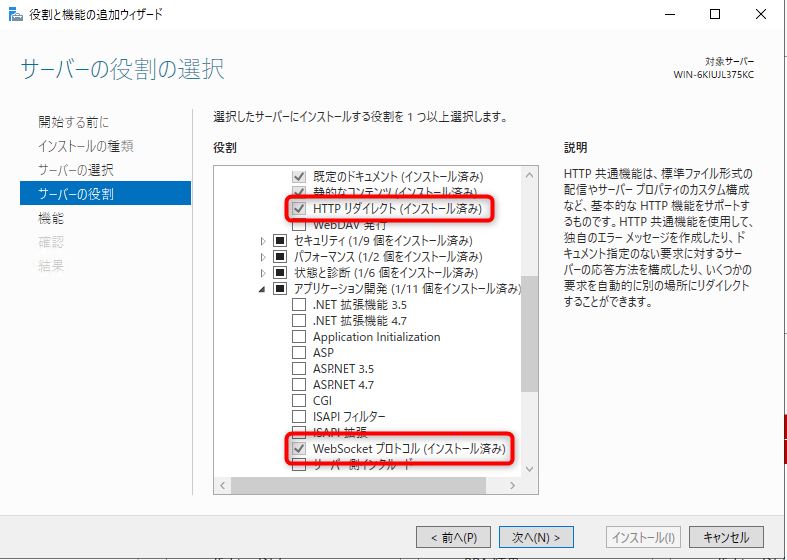Click the 次へ(N) button
The width and height of the screenshot is (787, 560).
click(535, 537)
